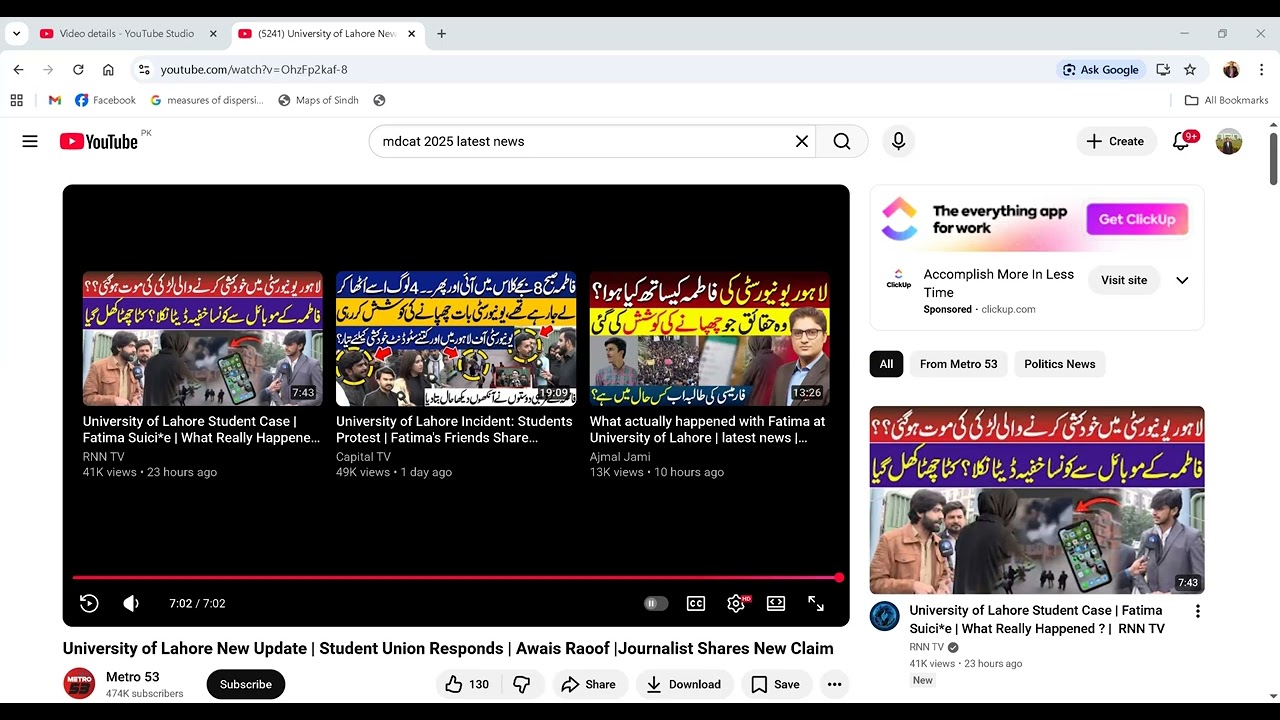Open more options for sidebar RNN TV video
1280x720 pixels.
point(1197,611)
